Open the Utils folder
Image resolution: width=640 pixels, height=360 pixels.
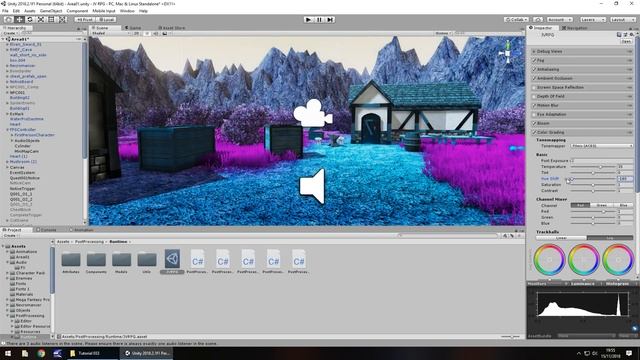[147, 260]
